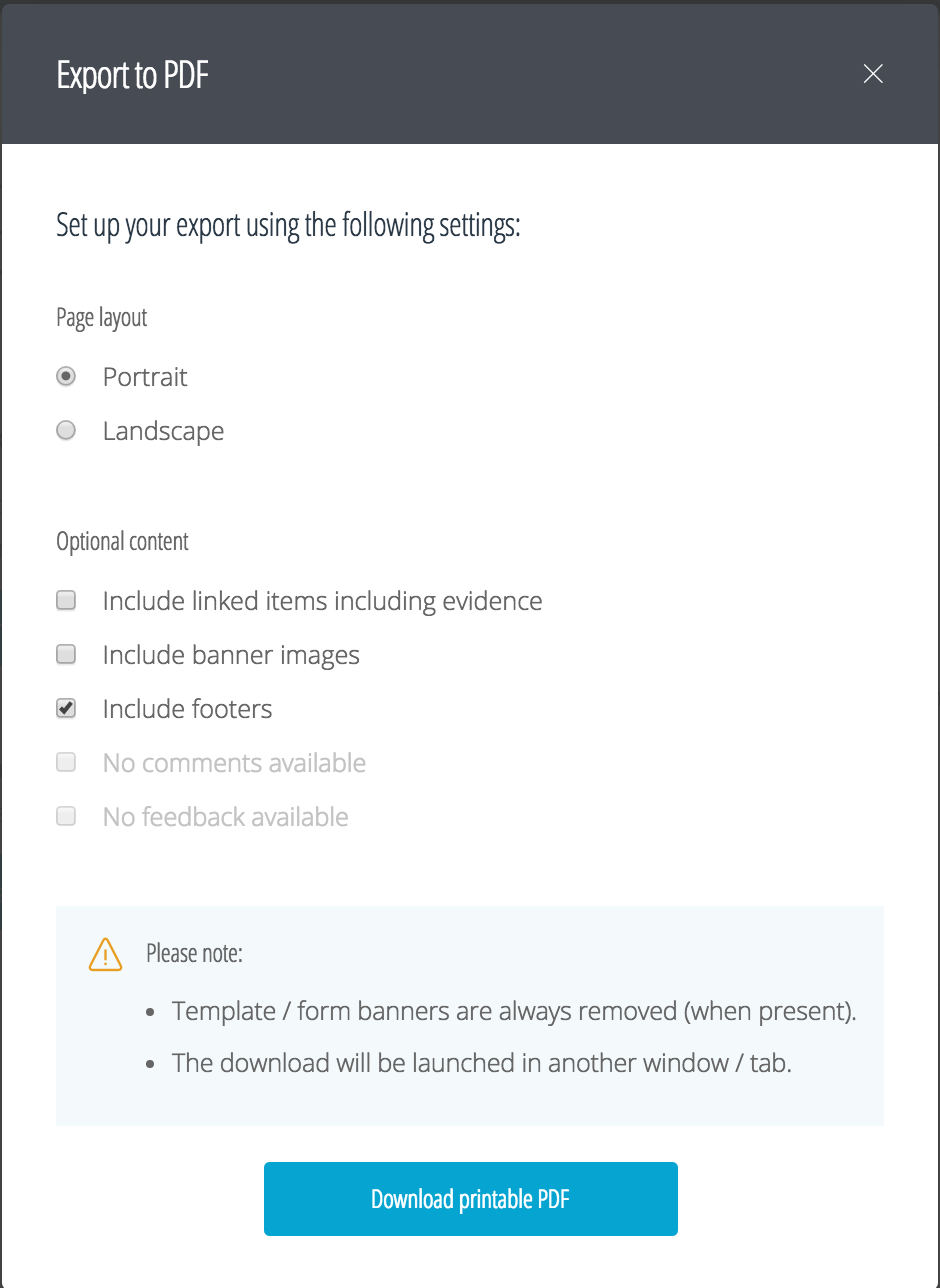940x1288 pixels.
Task: Click the Portrait label text
Action: coord(145,377)
